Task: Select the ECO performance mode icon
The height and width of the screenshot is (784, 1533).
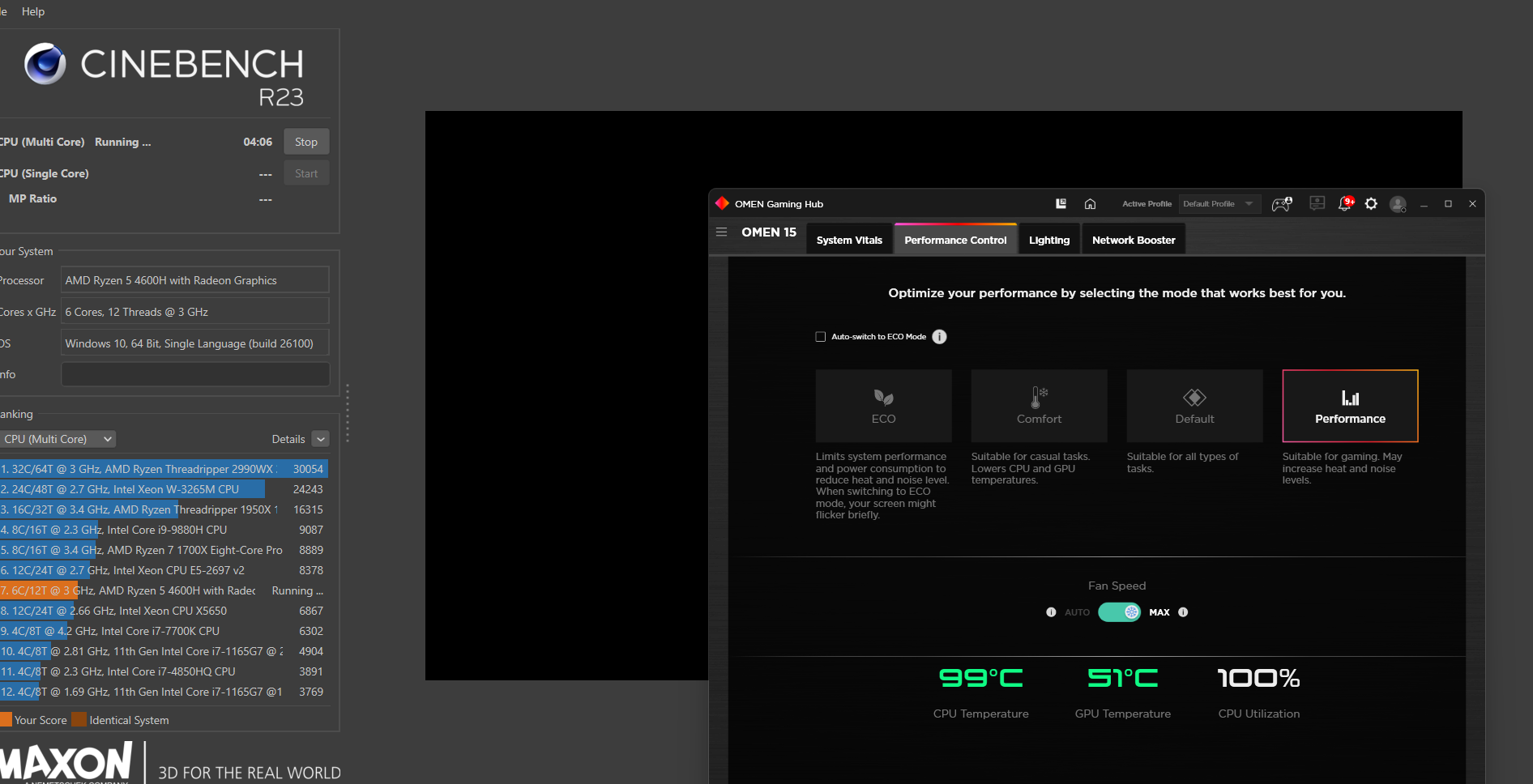Action: pos(882,398)
